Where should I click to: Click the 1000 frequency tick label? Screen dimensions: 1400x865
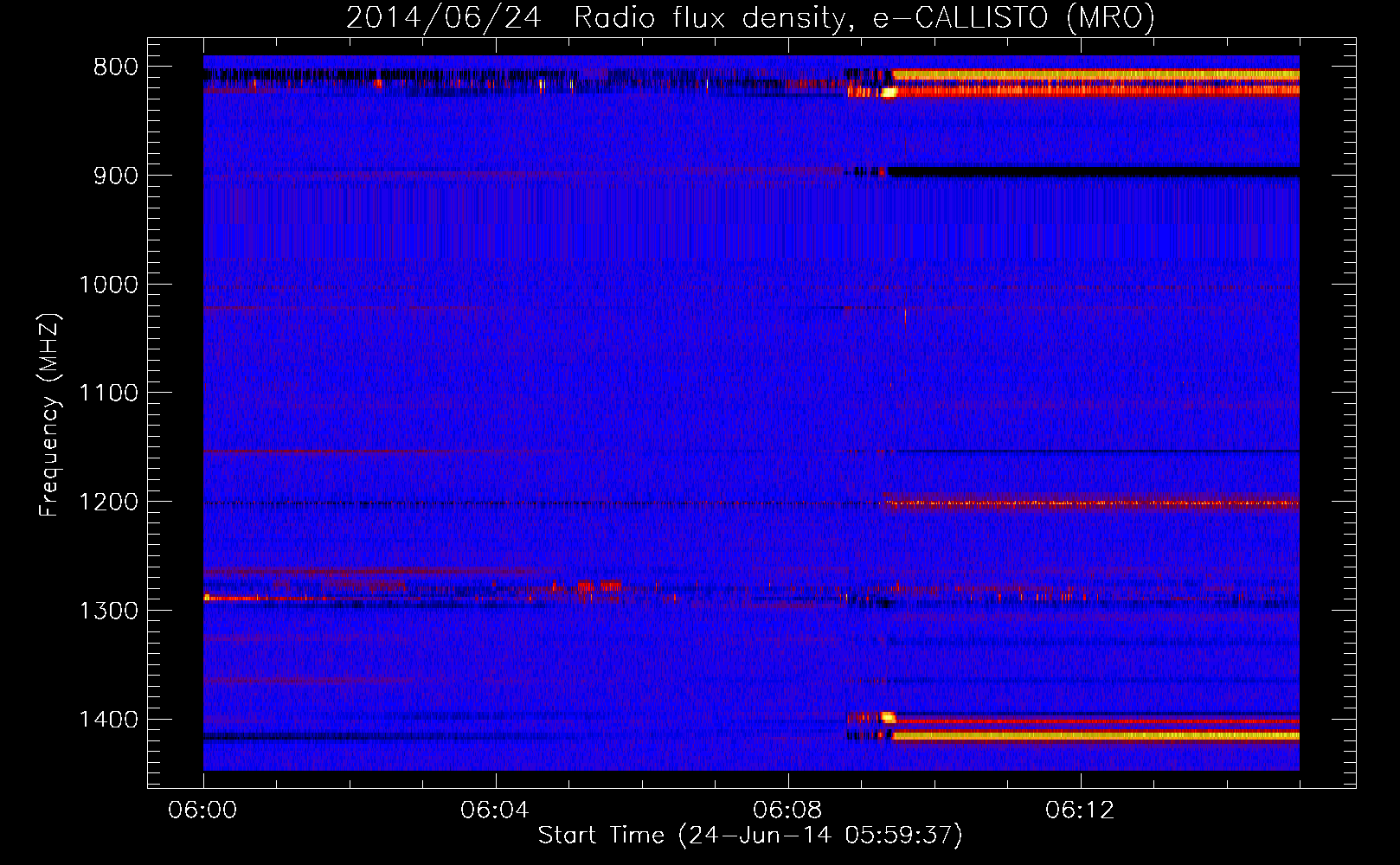[108, 285]
